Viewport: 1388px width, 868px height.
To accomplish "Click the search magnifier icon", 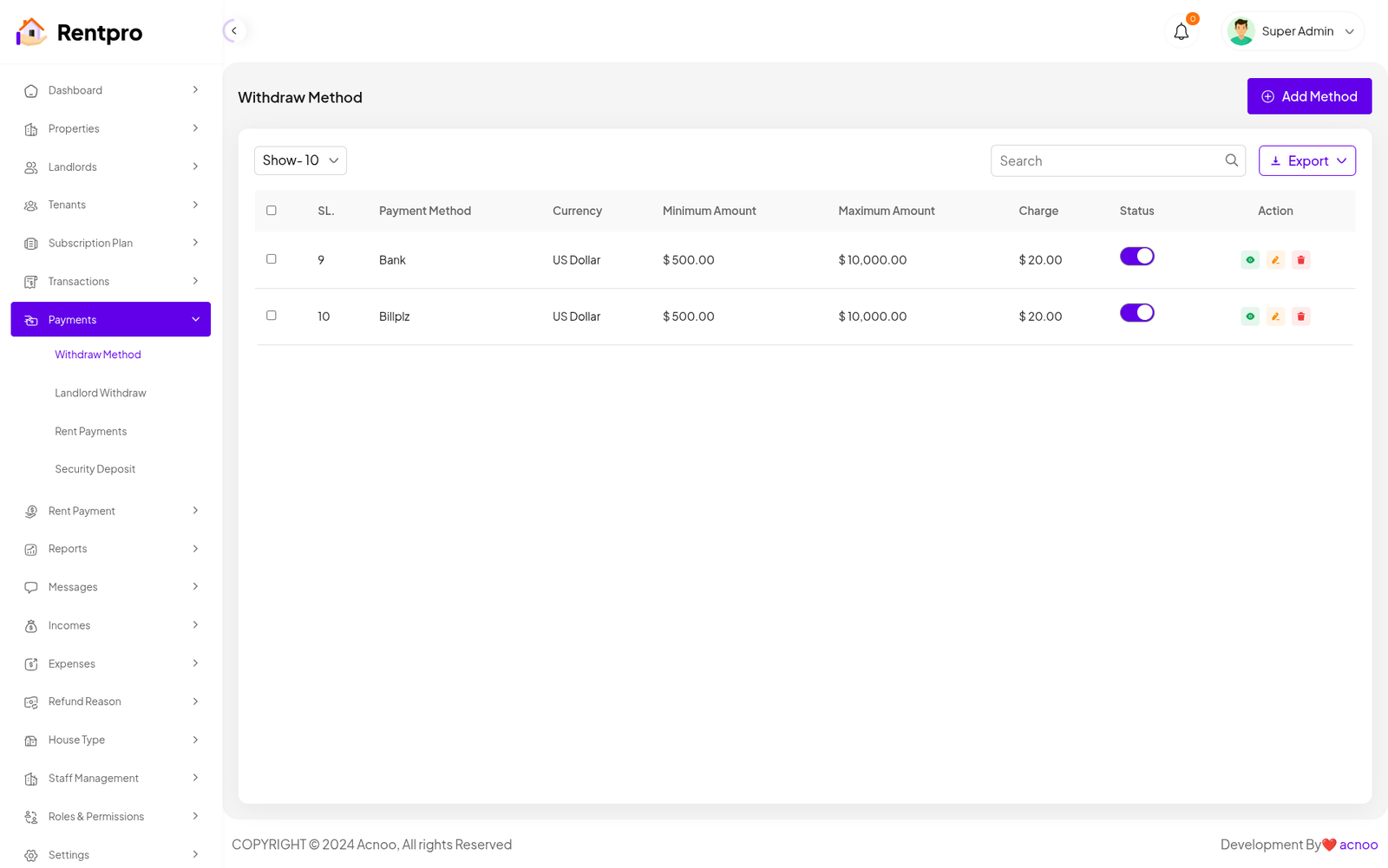I will 1231,160.
